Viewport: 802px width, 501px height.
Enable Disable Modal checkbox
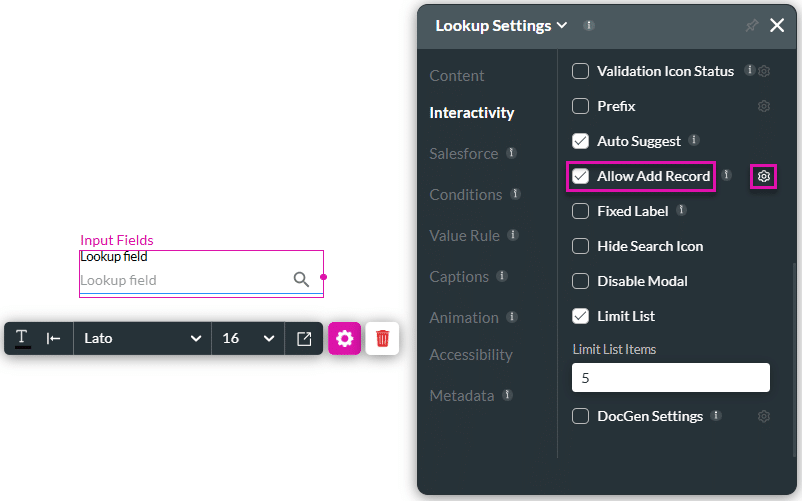tap(581, 281)
